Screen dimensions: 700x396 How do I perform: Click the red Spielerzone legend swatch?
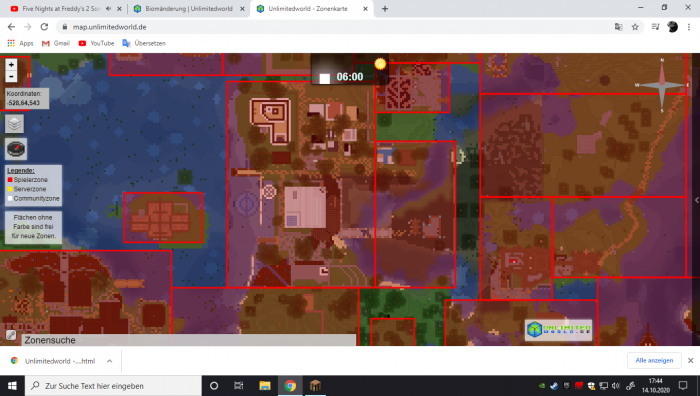[x=10, y=180]
